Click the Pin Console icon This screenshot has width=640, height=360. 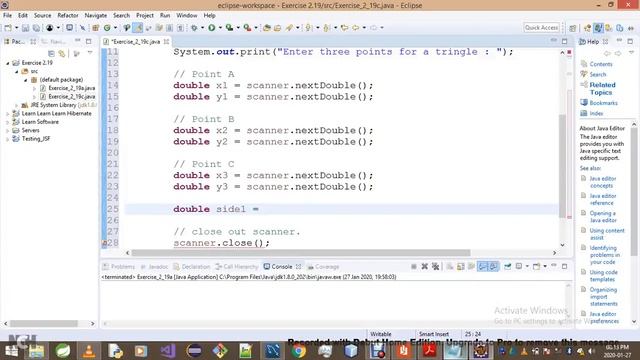point(507,267)
